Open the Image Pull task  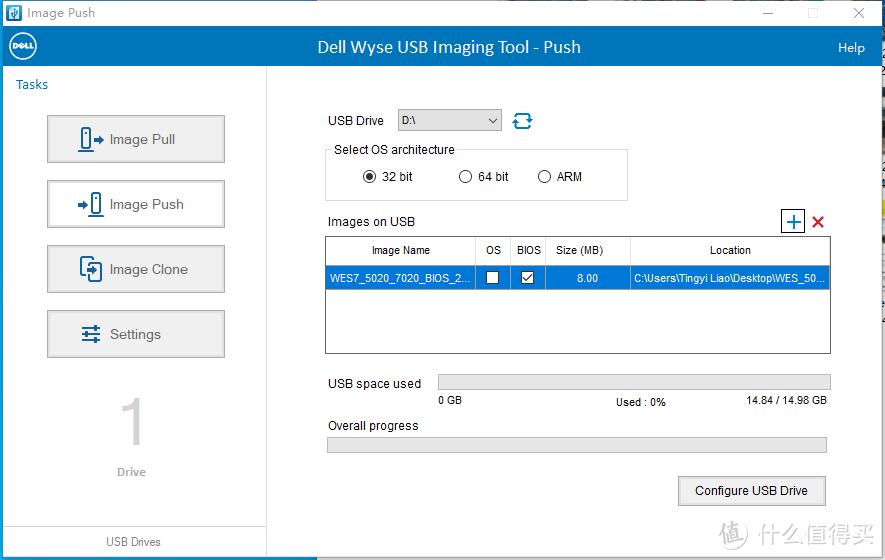tap(136, 139)
